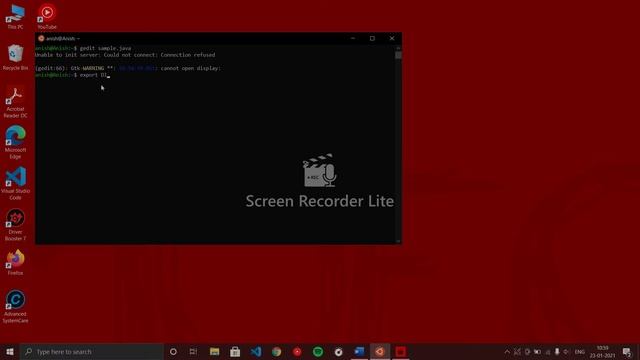Open Task View on the taskbar

[193, 351]
